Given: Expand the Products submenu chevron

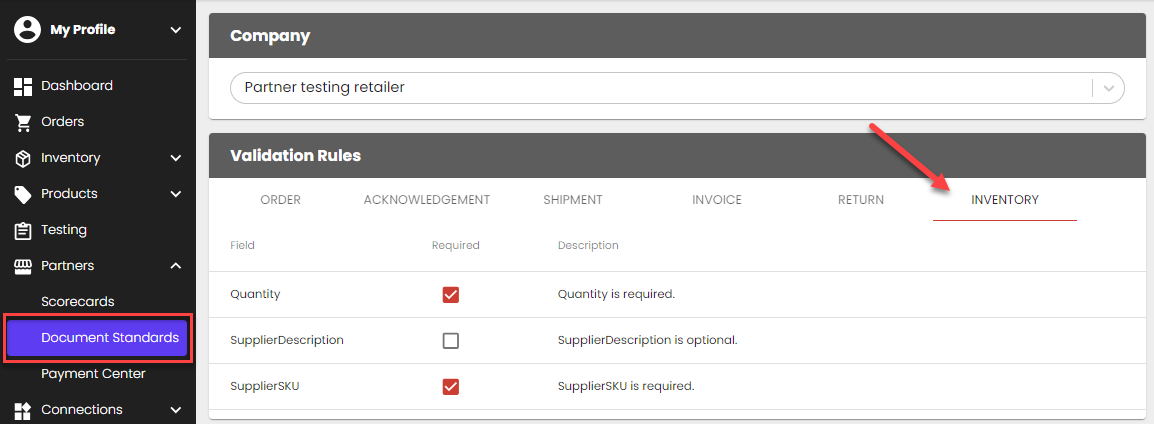Looking at the screenshot, I should pos(176,194).
